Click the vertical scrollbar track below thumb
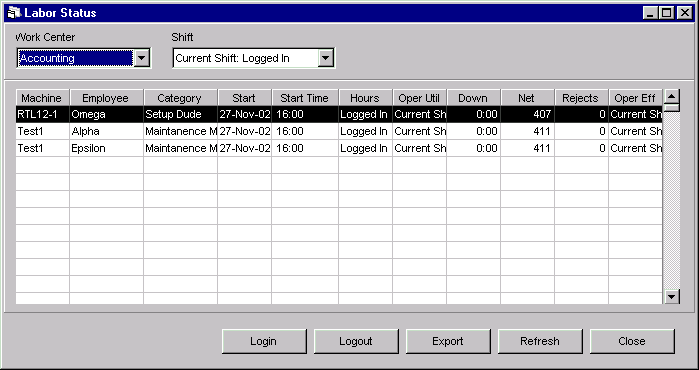 click(672, 201)
